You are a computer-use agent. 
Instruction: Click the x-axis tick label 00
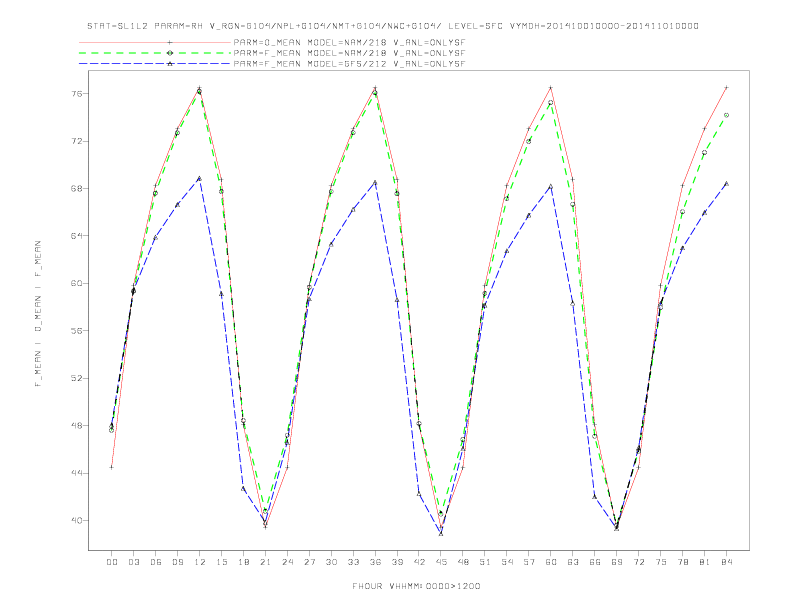click(x=112, y=562)
